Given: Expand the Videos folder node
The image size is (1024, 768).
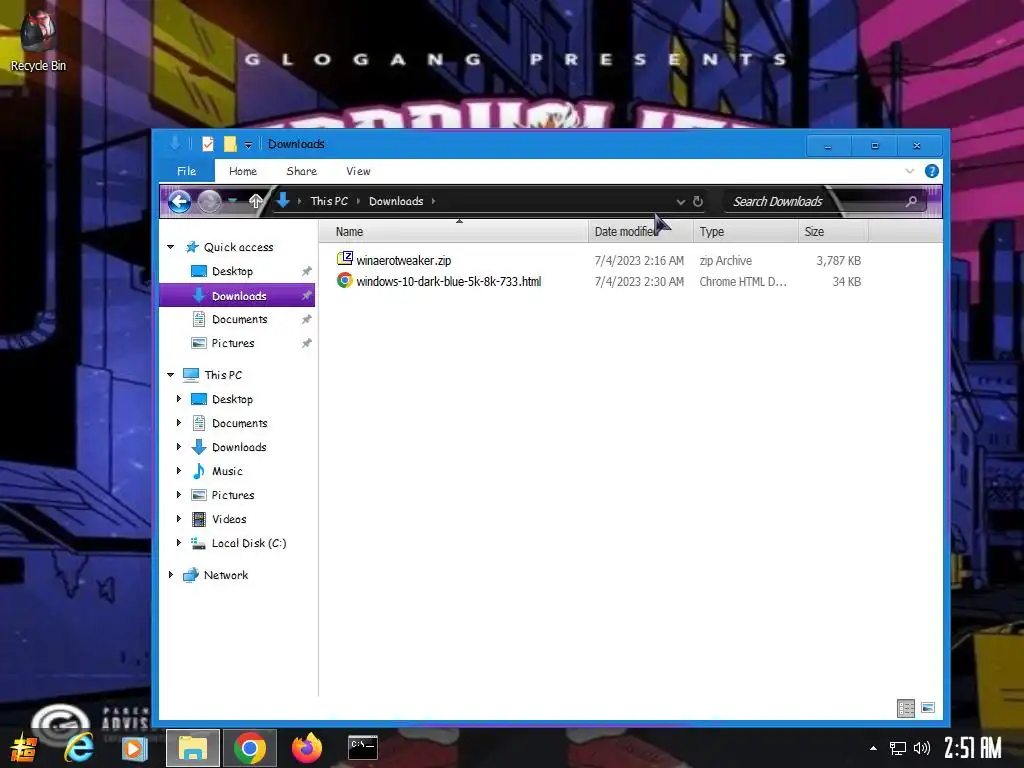Looking at the screenshot, I should 179,519.
